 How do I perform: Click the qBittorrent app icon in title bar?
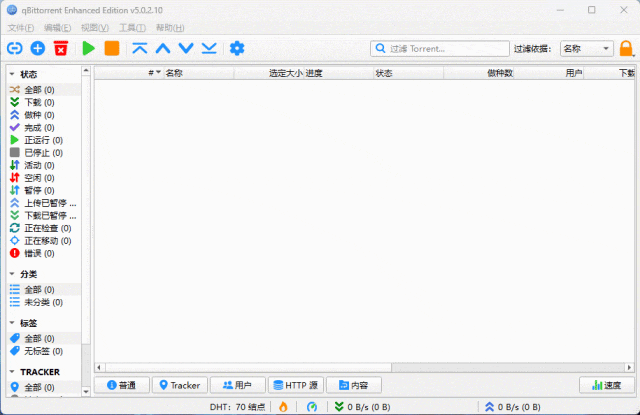[x=12, y=10]
